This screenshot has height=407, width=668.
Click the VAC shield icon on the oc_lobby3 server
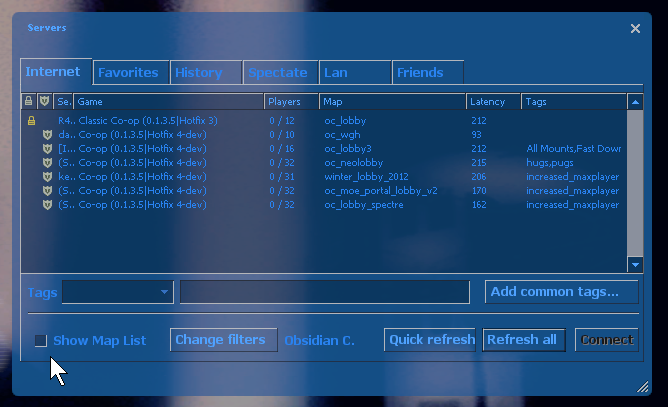point(46,149)
